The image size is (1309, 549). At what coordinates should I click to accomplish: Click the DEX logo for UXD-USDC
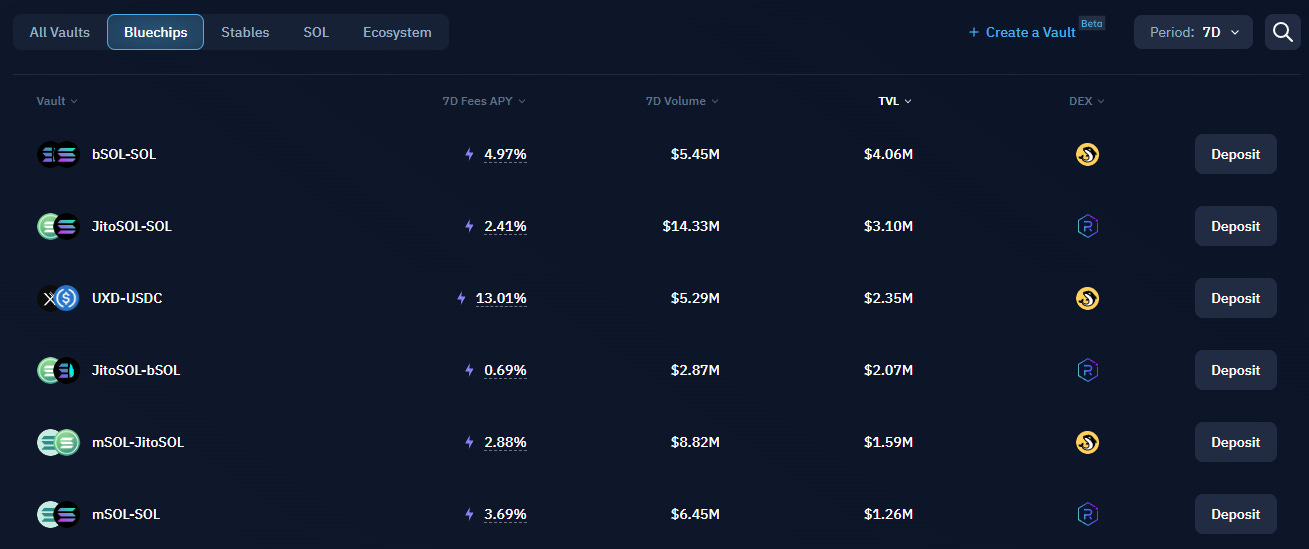[x=1087, y=299]
